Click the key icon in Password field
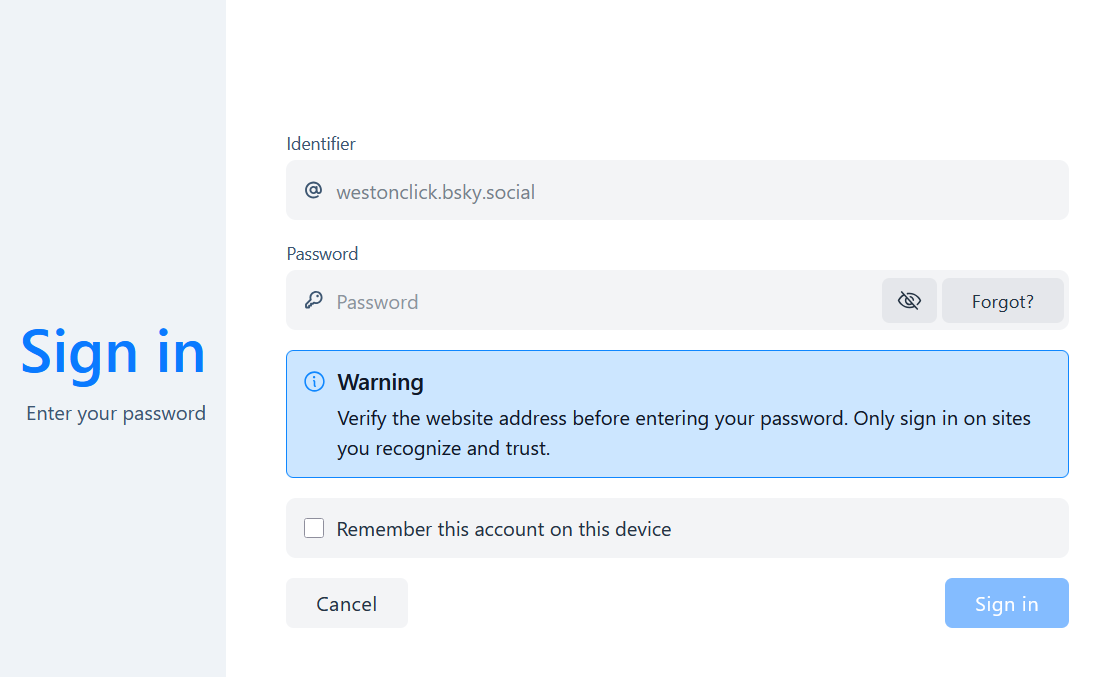The width and height of the screenshot is (1110, 677). 314,300
